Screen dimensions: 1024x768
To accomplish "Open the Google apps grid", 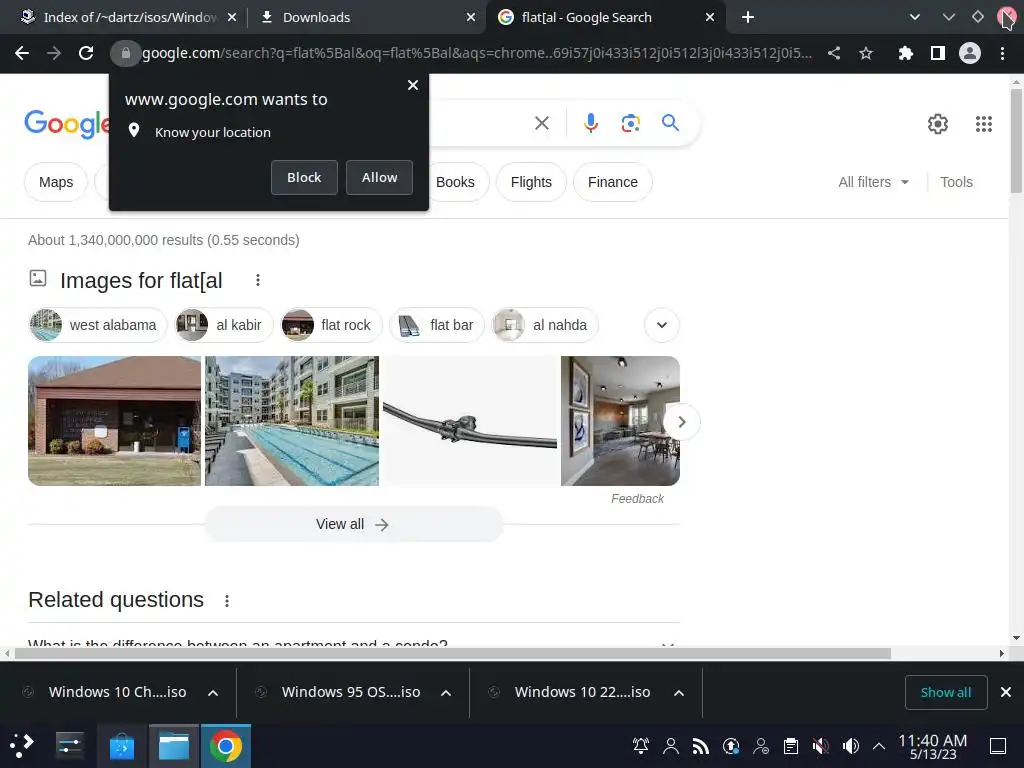I will pos(984,123).
